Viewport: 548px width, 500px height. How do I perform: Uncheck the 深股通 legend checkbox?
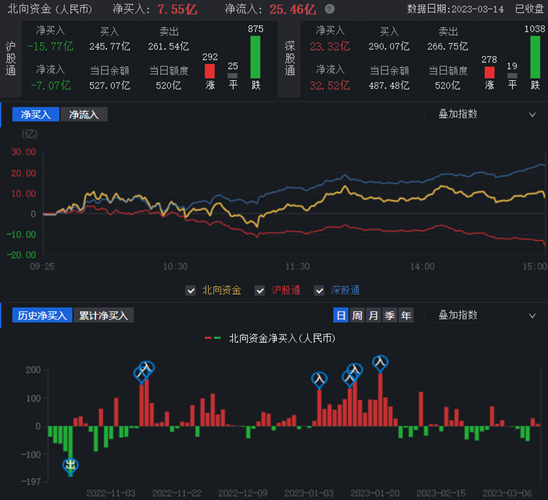pyautogui.click(x=319, y=290)
